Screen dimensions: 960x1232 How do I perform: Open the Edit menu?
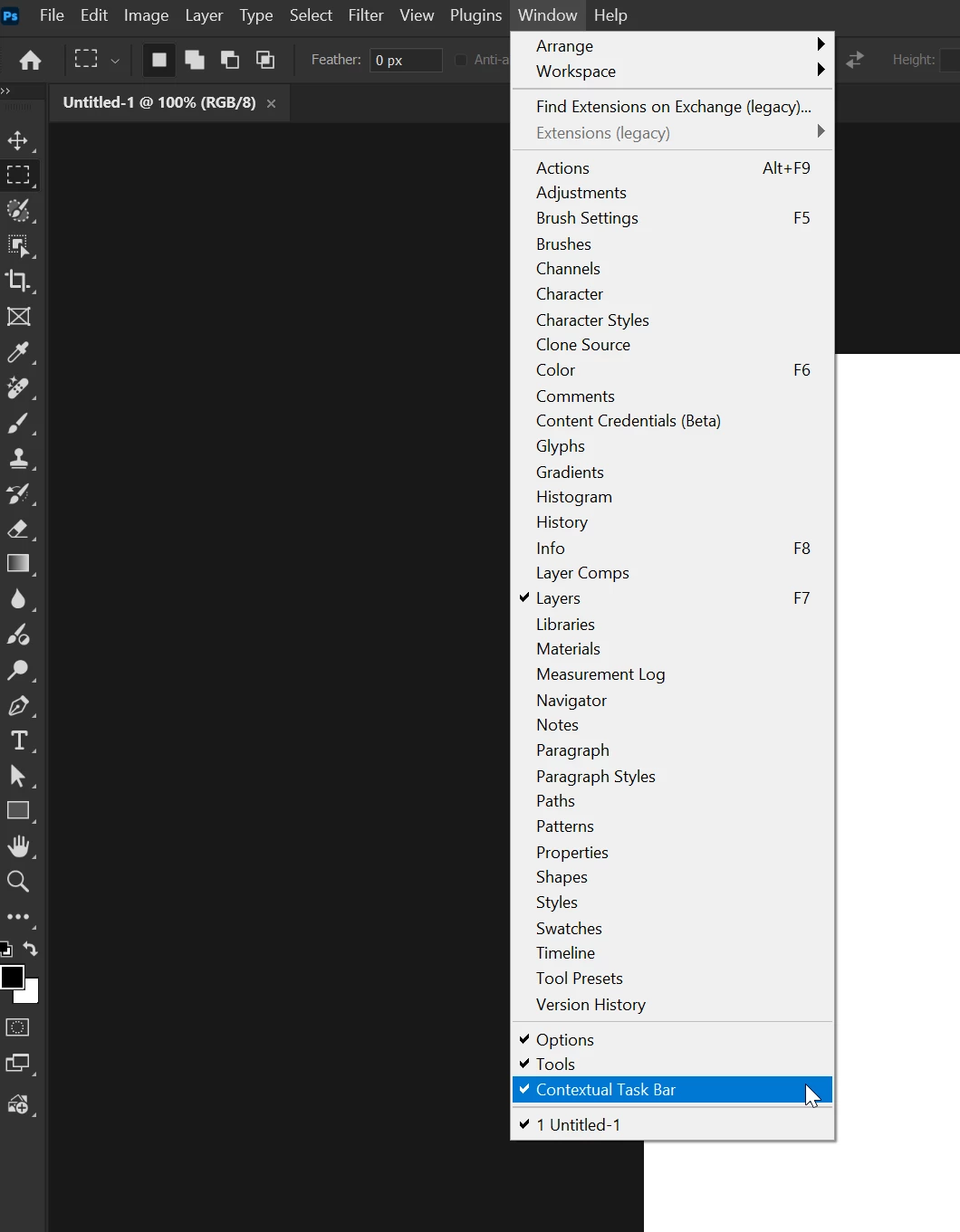94,15
